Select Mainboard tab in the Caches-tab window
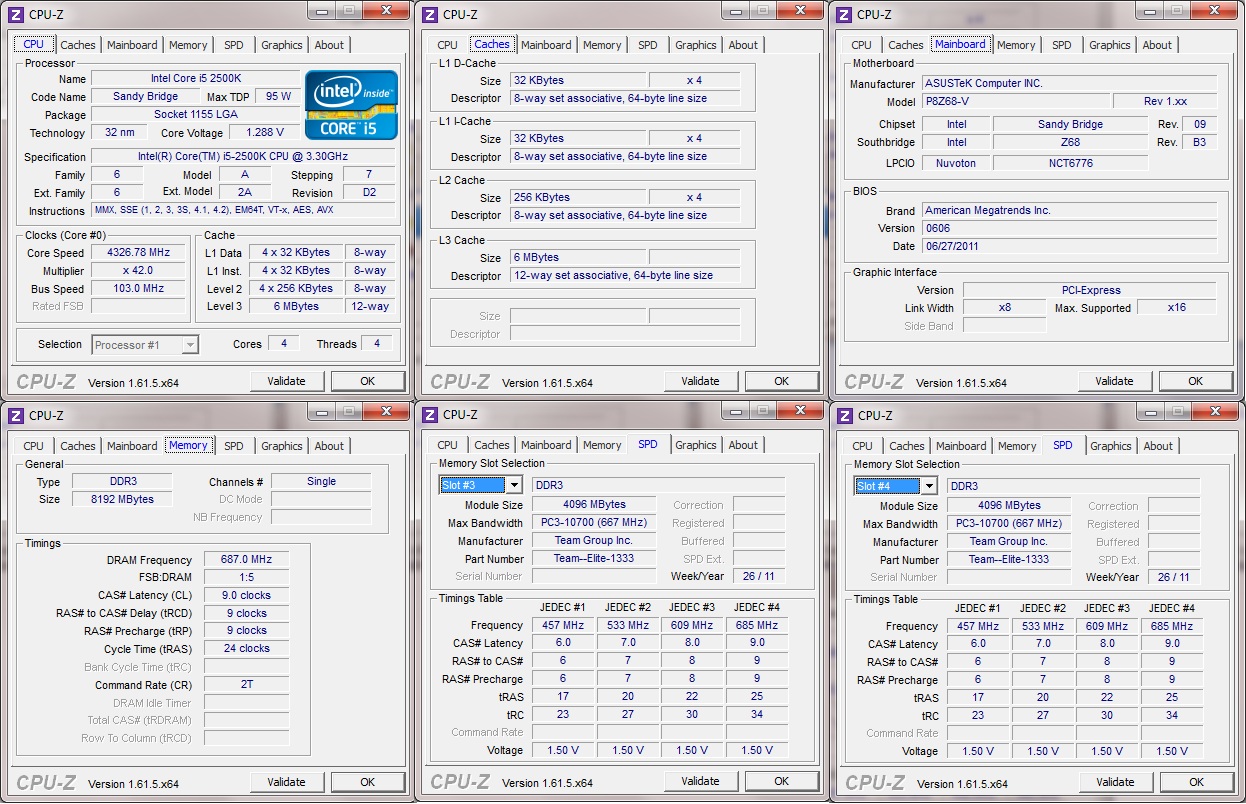 tap(546, 45)
